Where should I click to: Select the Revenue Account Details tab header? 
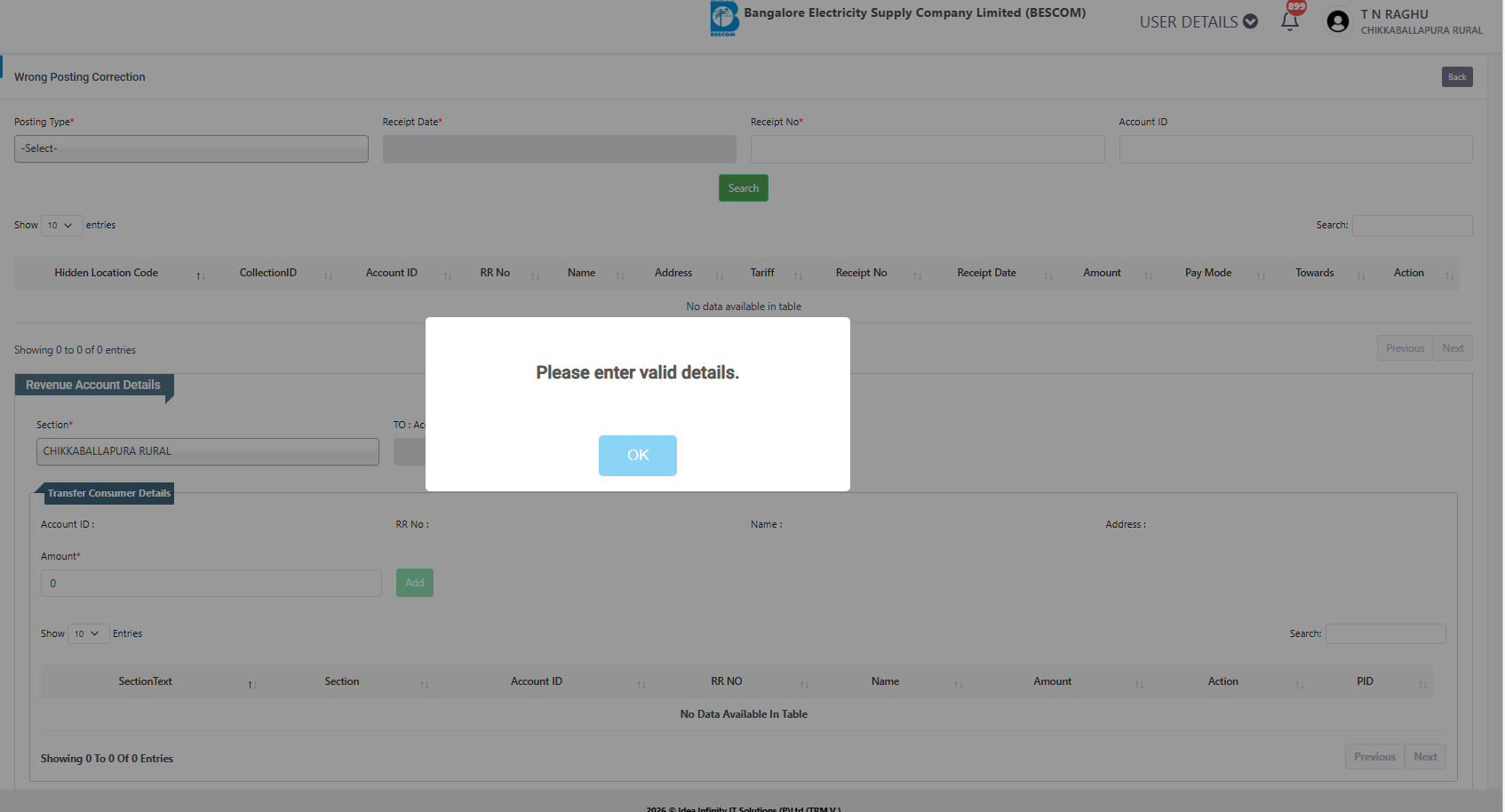point(93,386)
